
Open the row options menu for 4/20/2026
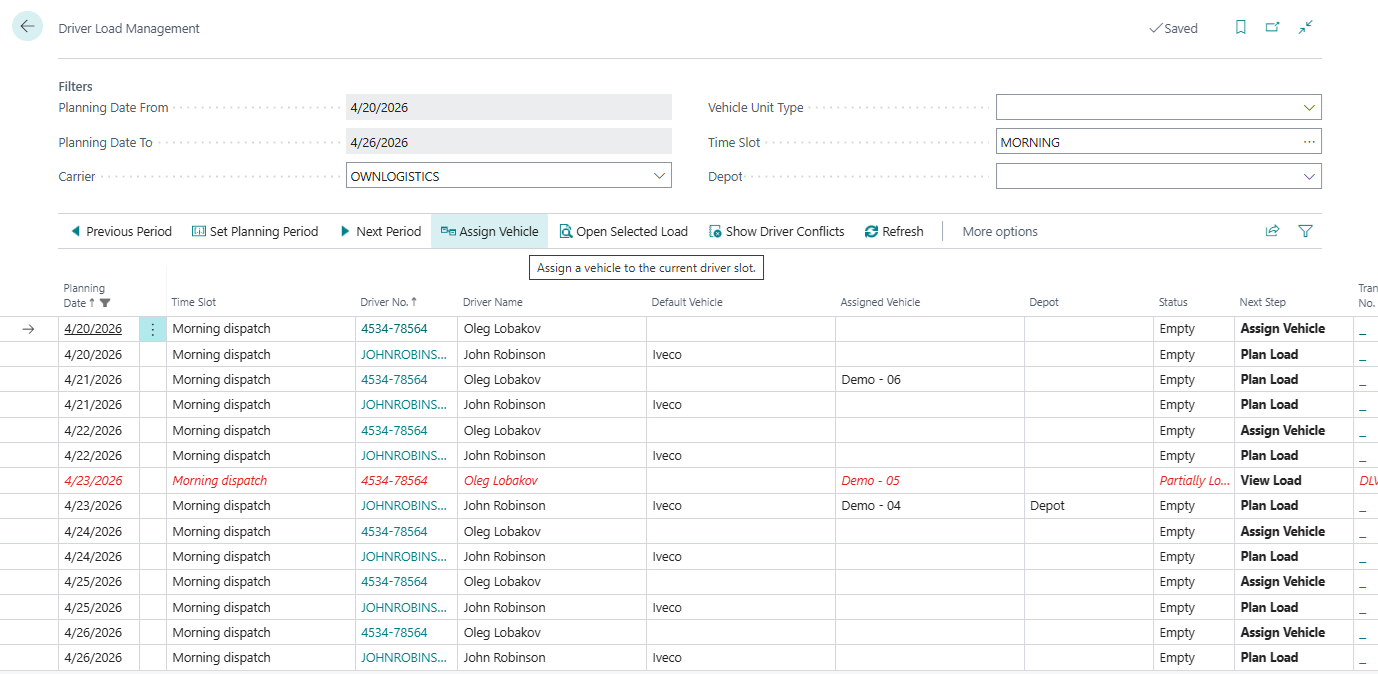pyautogui.click(x=151, y=328)
